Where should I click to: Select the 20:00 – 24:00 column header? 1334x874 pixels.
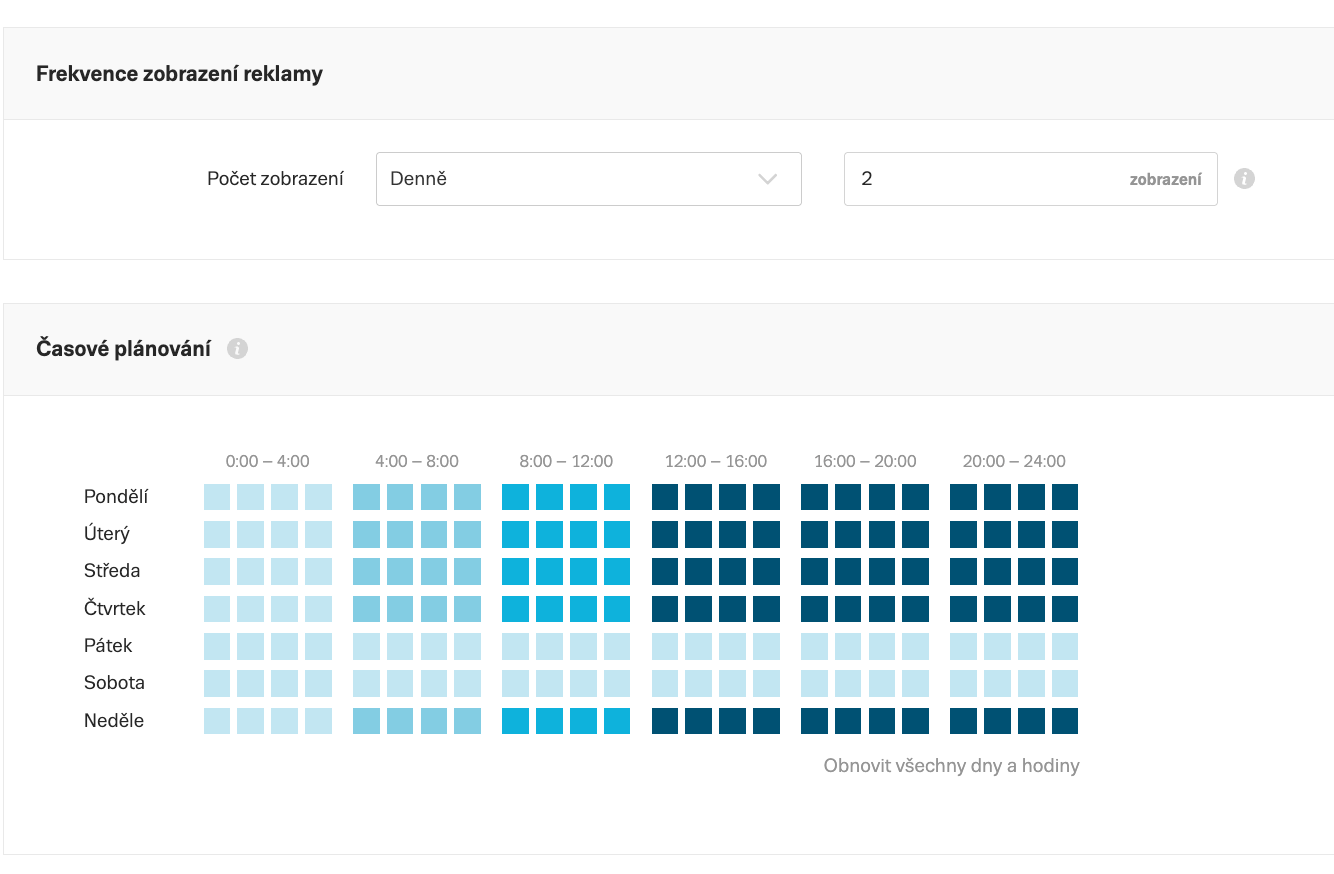pos(1014,461)
